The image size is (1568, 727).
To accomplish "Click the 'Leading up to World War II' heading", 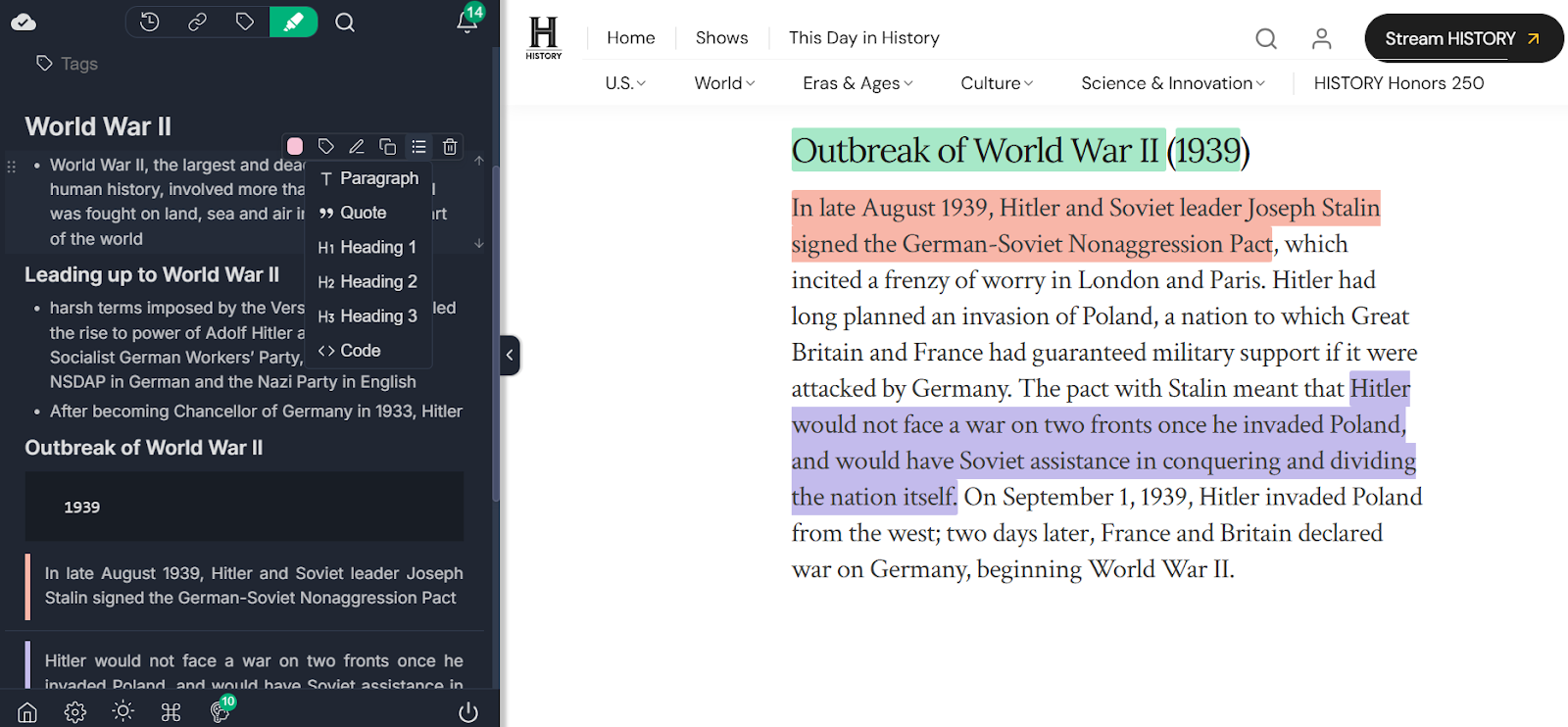I will pyautogui.click(x=152, y=275).
